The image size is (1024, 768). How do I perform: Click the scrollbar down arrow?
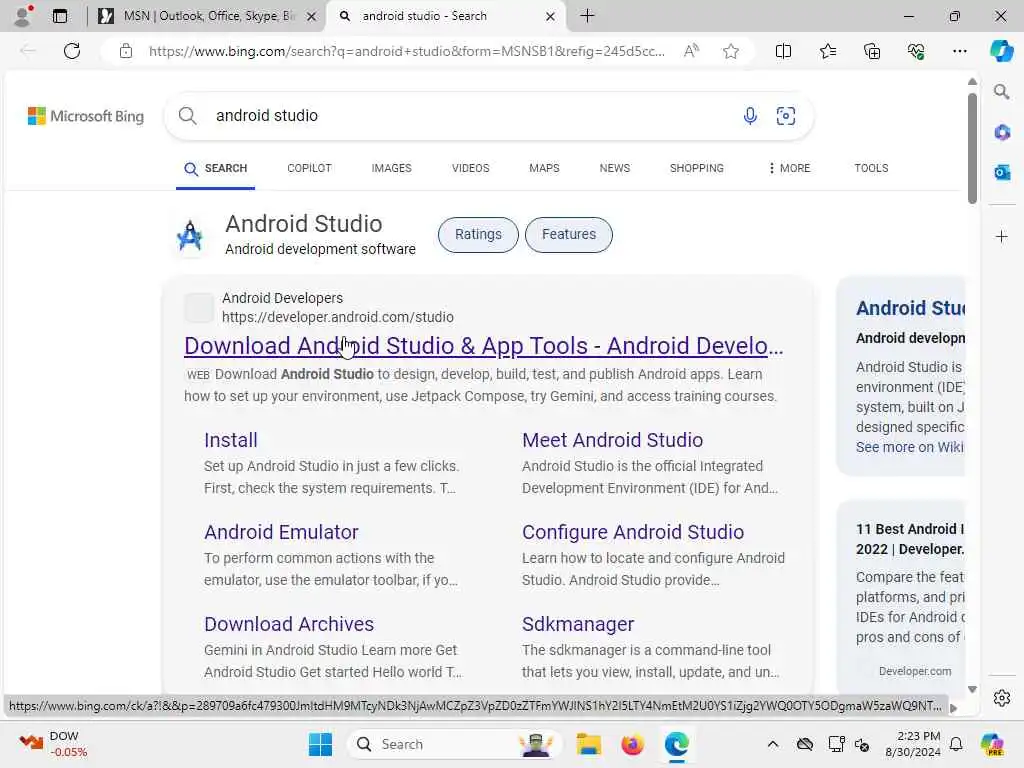pos(972,689)
